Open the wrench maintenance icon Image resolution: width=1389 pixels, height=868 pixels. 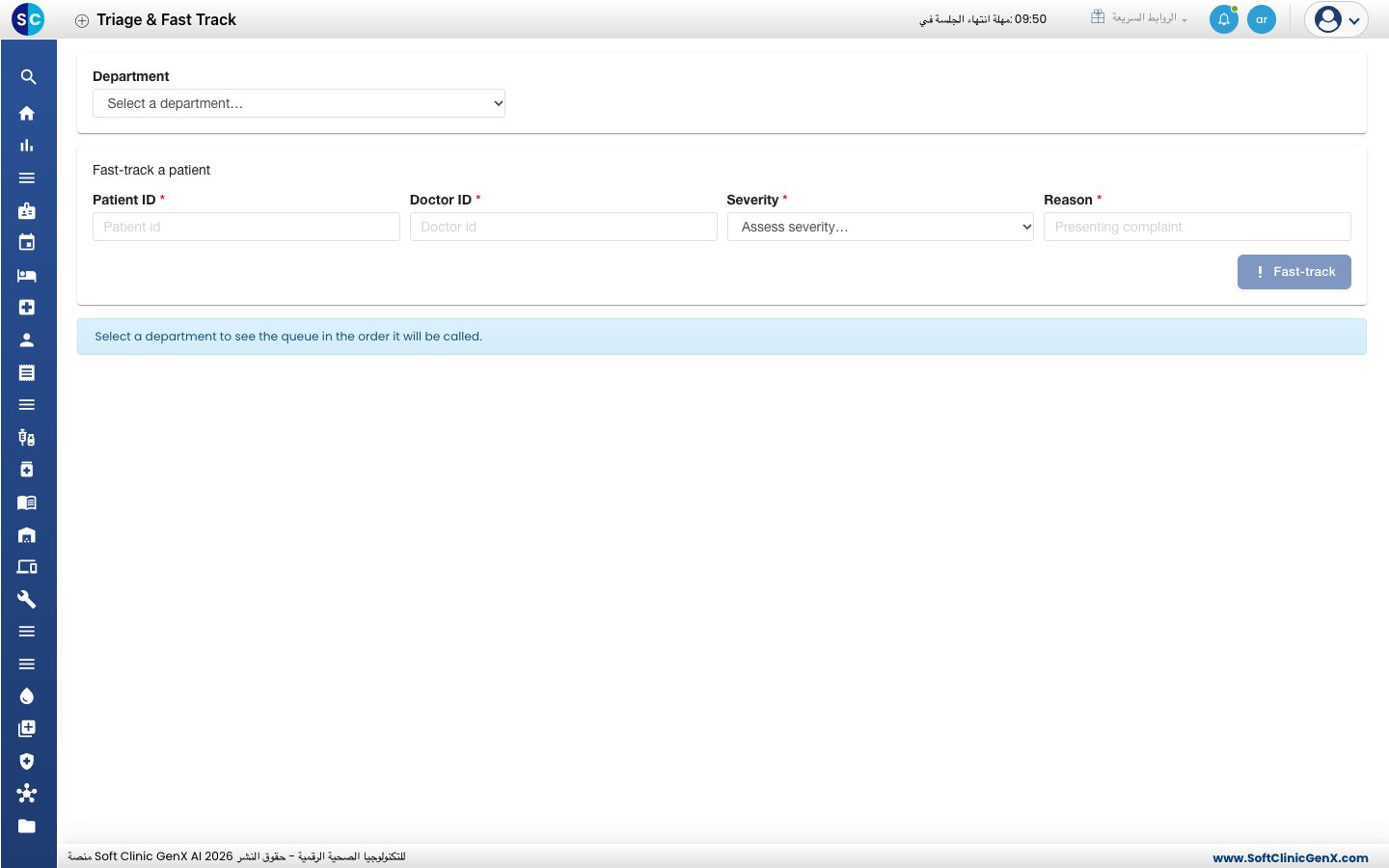27,600
